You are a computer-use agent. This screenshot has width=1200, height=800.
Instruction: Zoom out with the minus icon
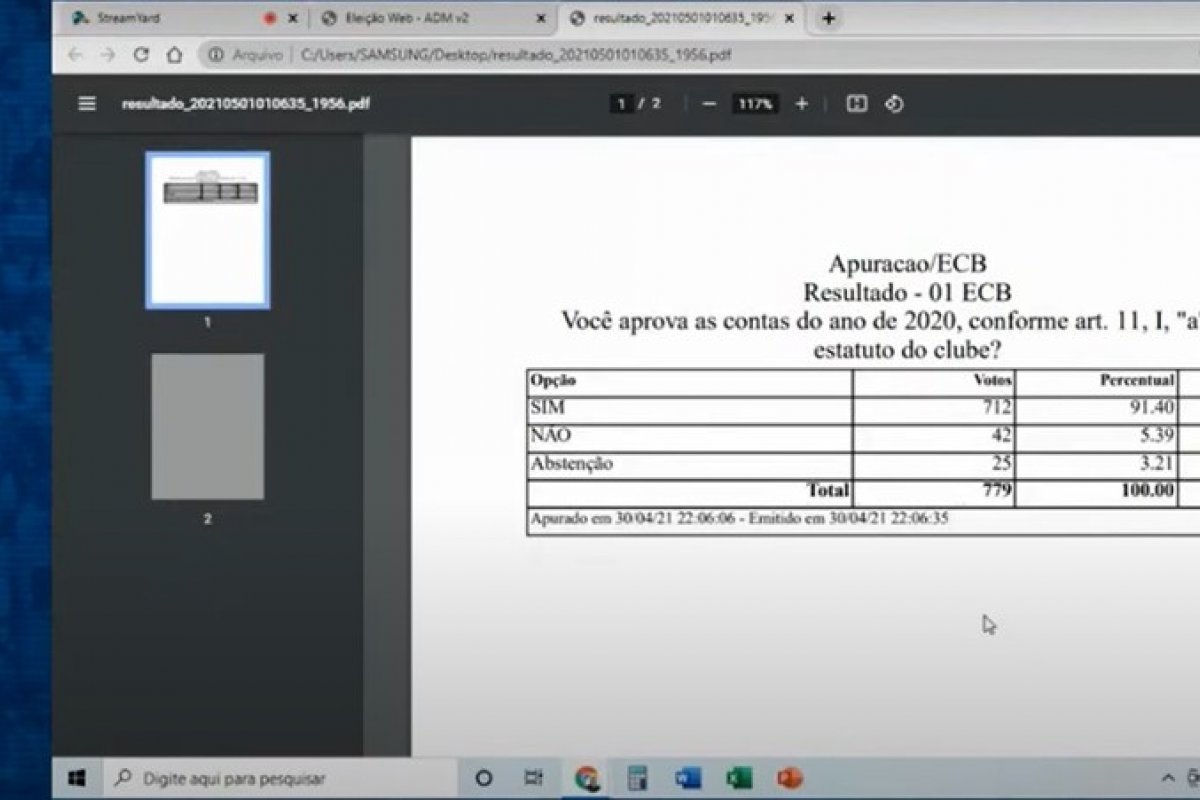[x=709, y=104]
